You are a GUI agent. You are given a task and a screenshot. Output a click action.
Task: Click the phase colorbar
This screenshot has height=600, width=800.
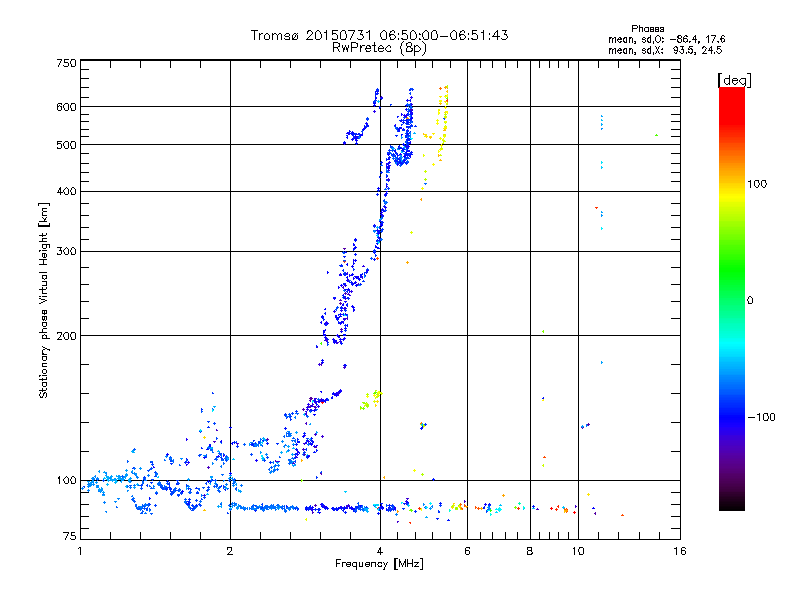732,299
